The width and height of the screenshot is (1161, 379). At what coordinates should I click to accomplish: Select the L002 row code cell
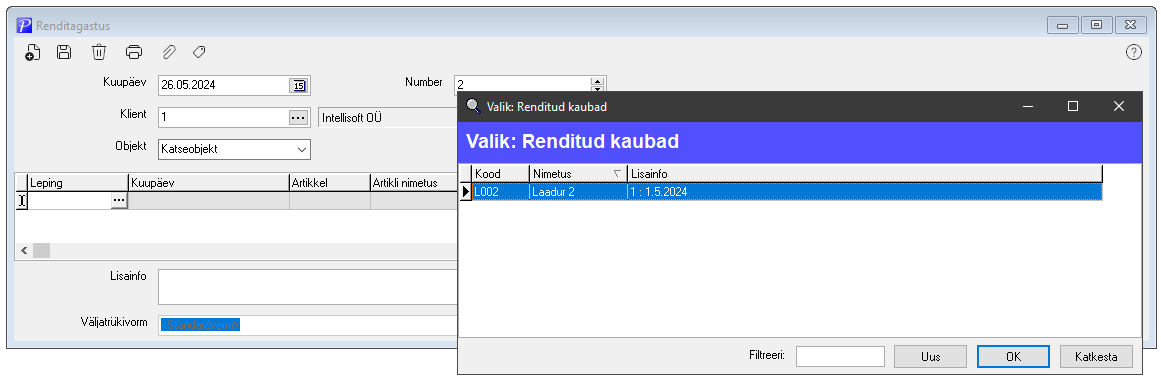click(x=501, y=192)
